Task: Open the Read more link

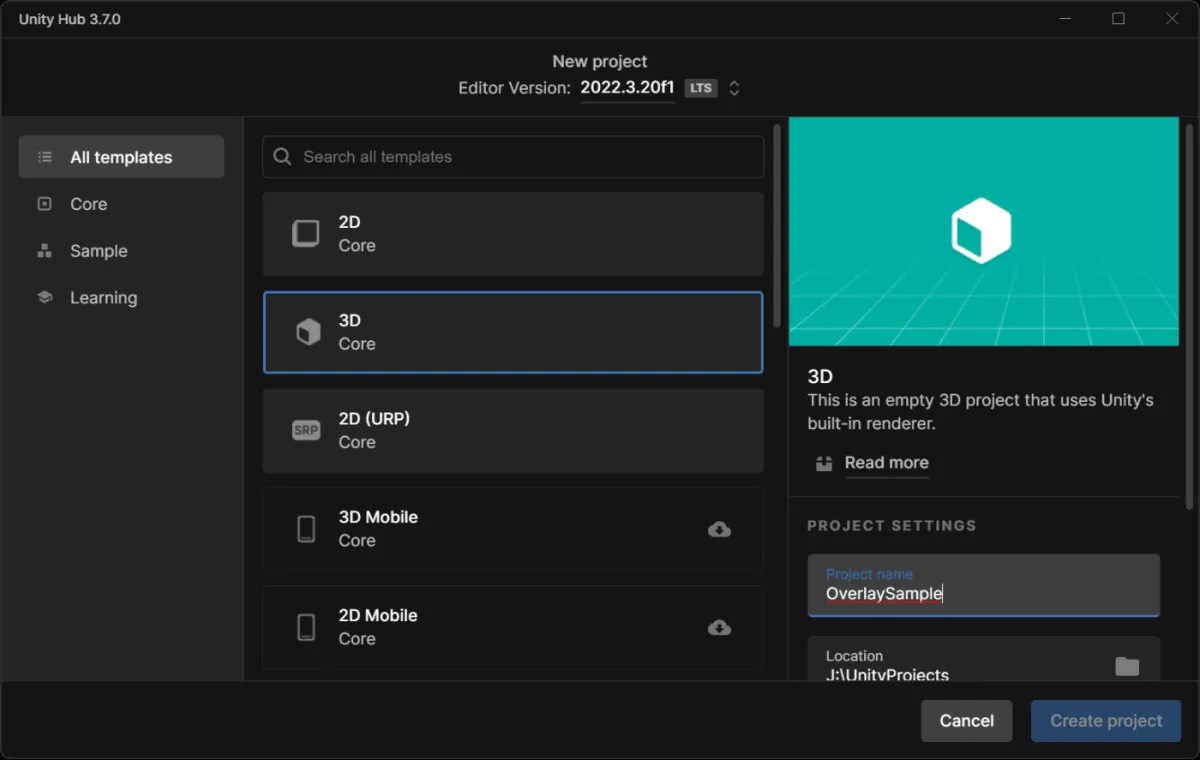Action: 886,463
